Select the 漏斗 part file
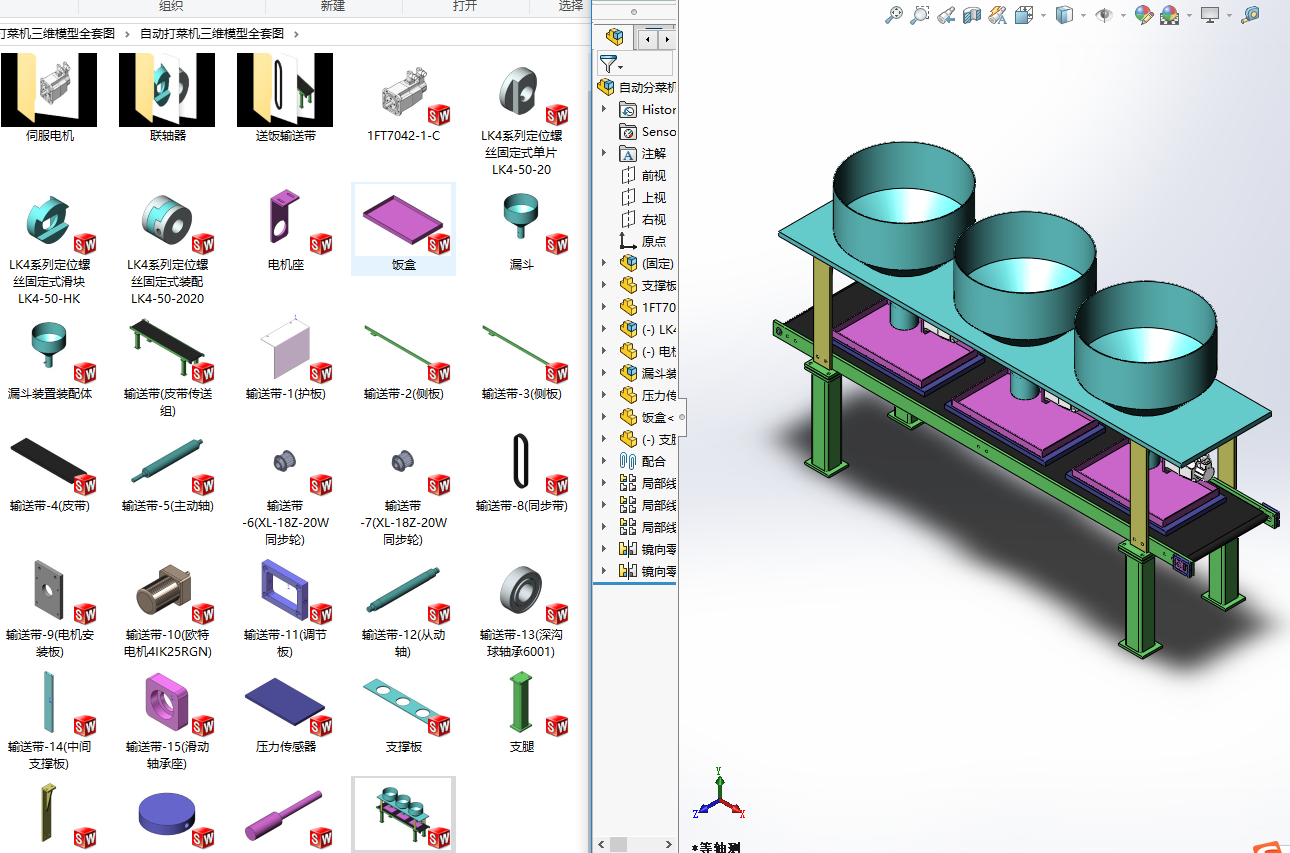 point(521,232)
